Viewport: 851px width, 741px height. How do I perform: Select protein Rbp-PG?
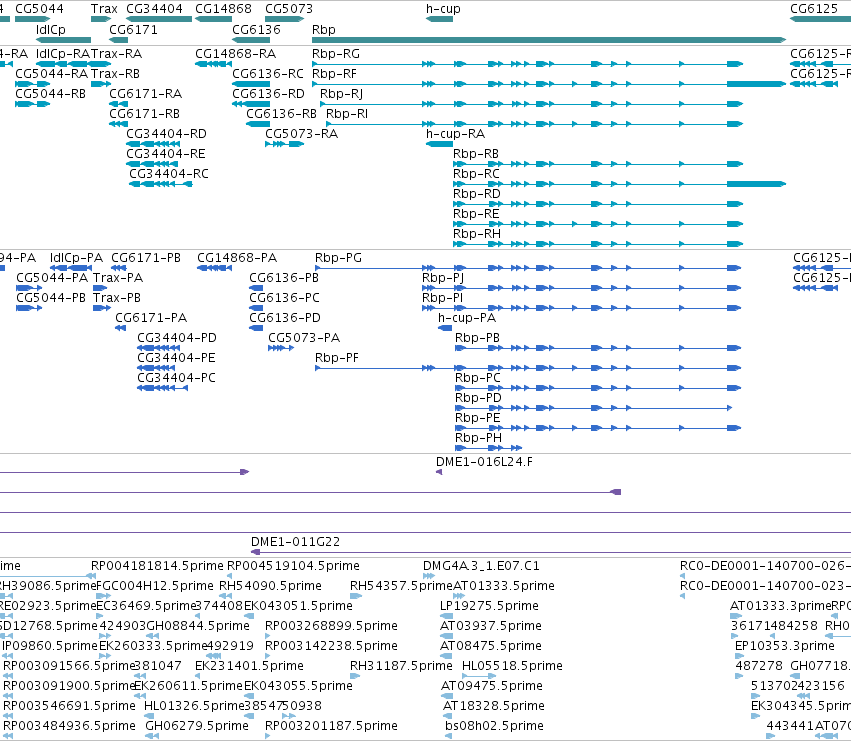point(338,258)
